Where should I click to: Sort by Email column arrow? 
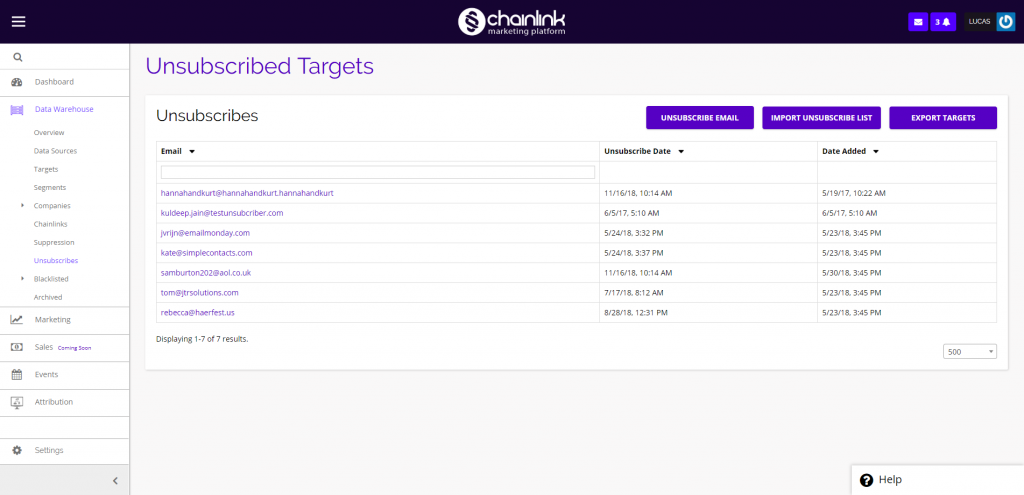(192, 152)
